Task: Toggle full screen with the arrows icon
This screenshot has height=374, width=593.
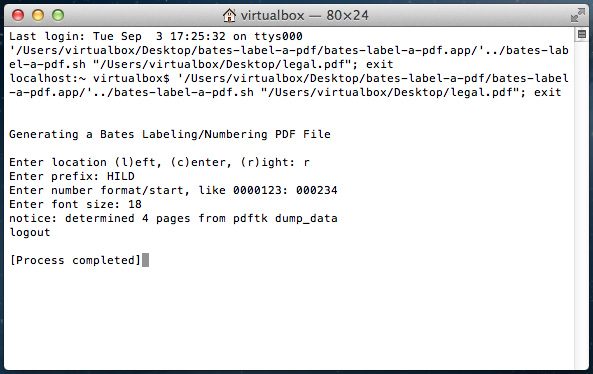Action: 578,15
